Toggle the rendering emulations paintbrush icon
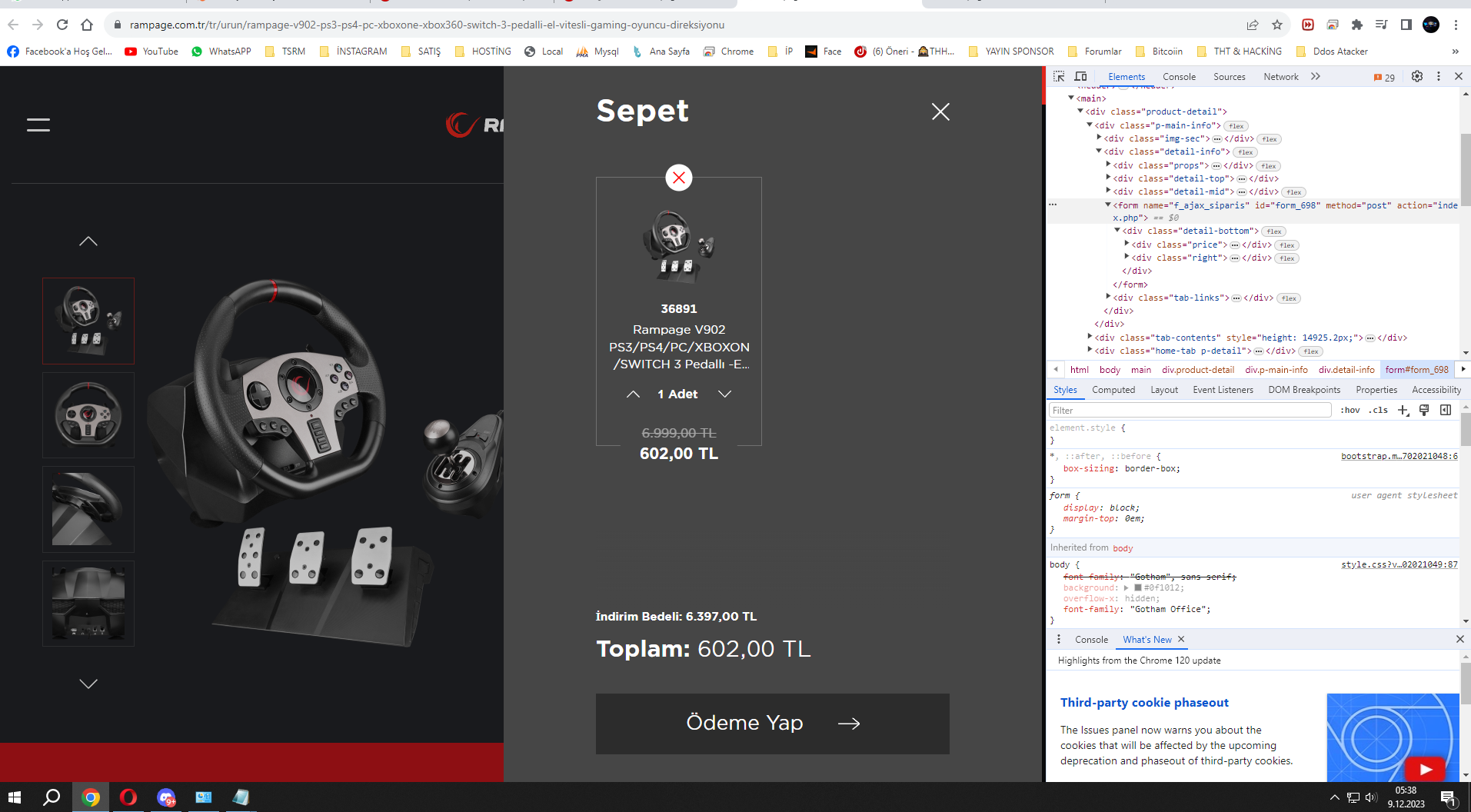 tap(1424, 411)
